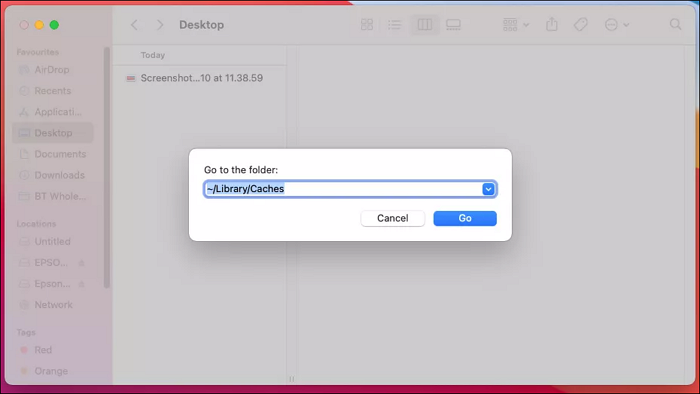Open the group-by dropdown in toolbar

(x=516, y=25)
